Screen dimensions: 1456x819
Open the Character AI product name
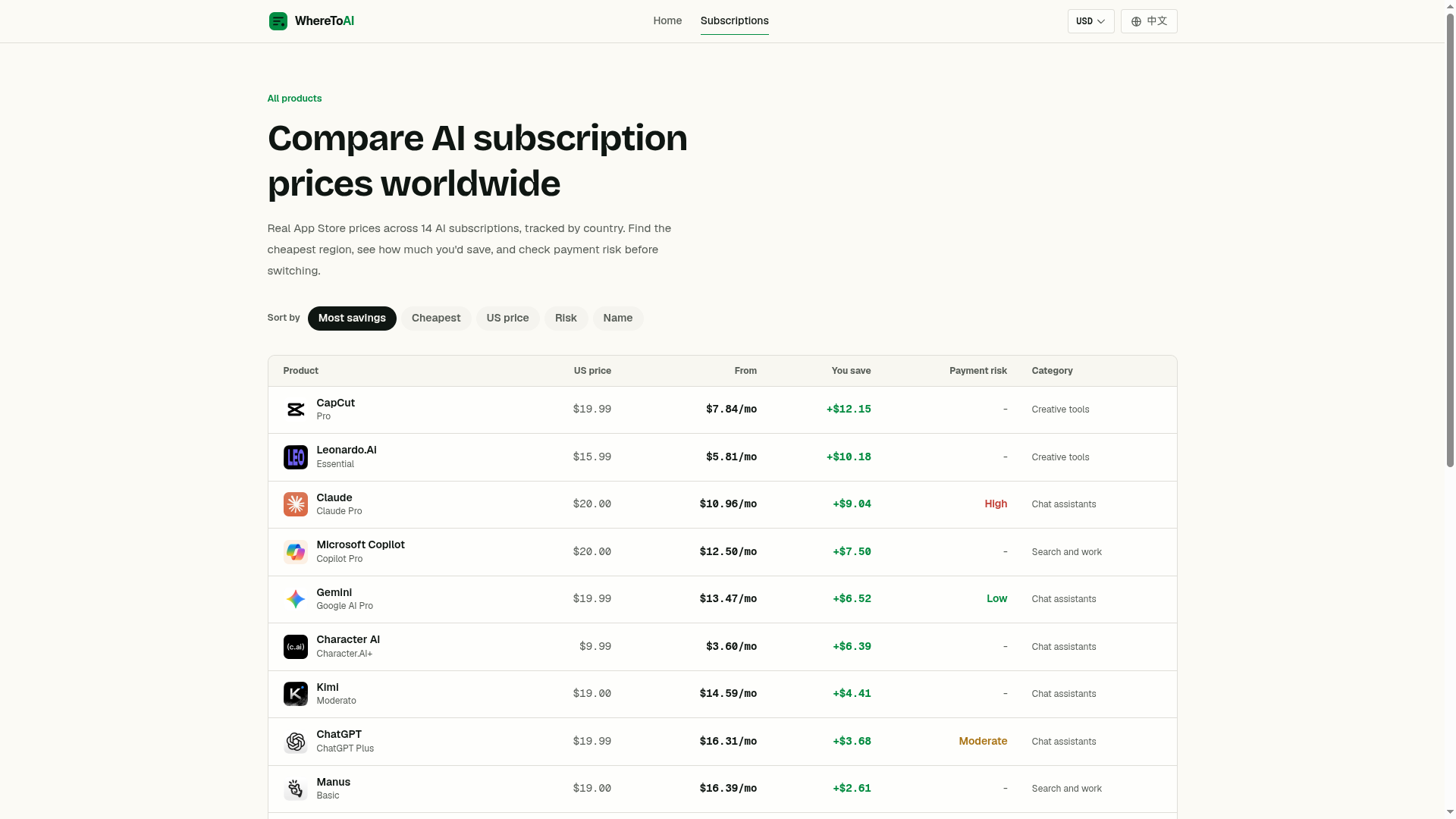coord(348,640)
